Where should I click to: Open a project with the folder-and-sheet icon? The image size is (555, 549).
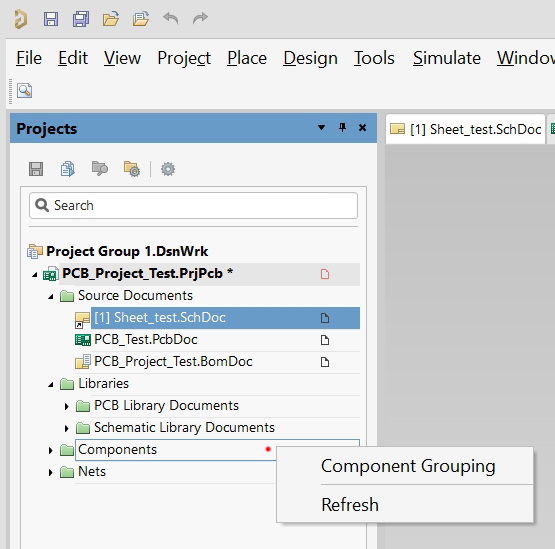click(141, 19)
